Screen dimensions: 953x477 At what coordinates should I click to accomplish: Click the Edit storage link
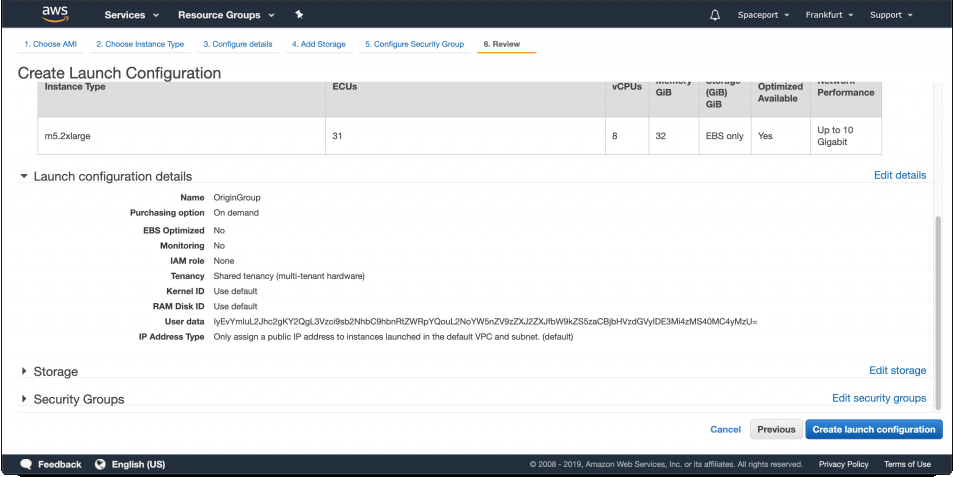(897, 370)
